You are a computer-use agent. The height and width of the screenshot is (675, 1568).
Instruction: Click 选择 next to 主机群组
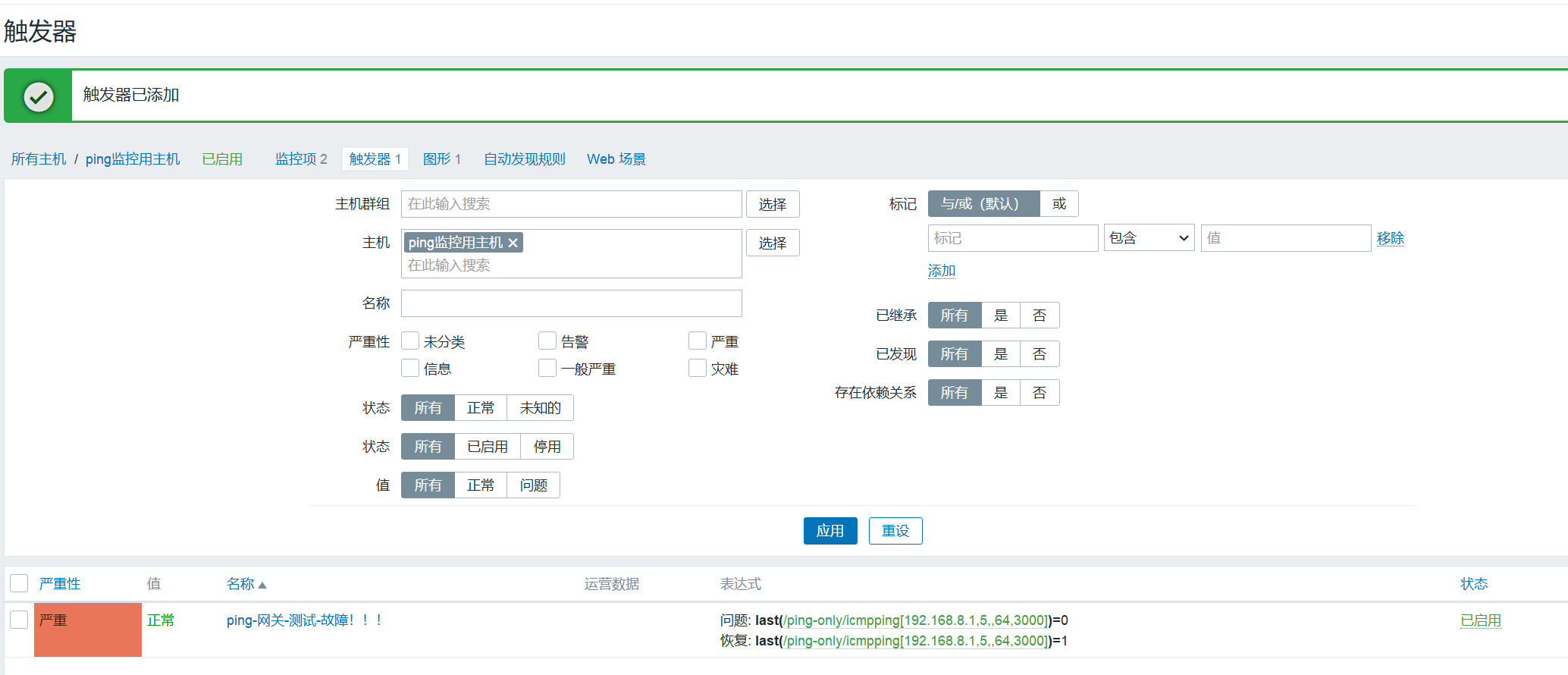(772, 204)
